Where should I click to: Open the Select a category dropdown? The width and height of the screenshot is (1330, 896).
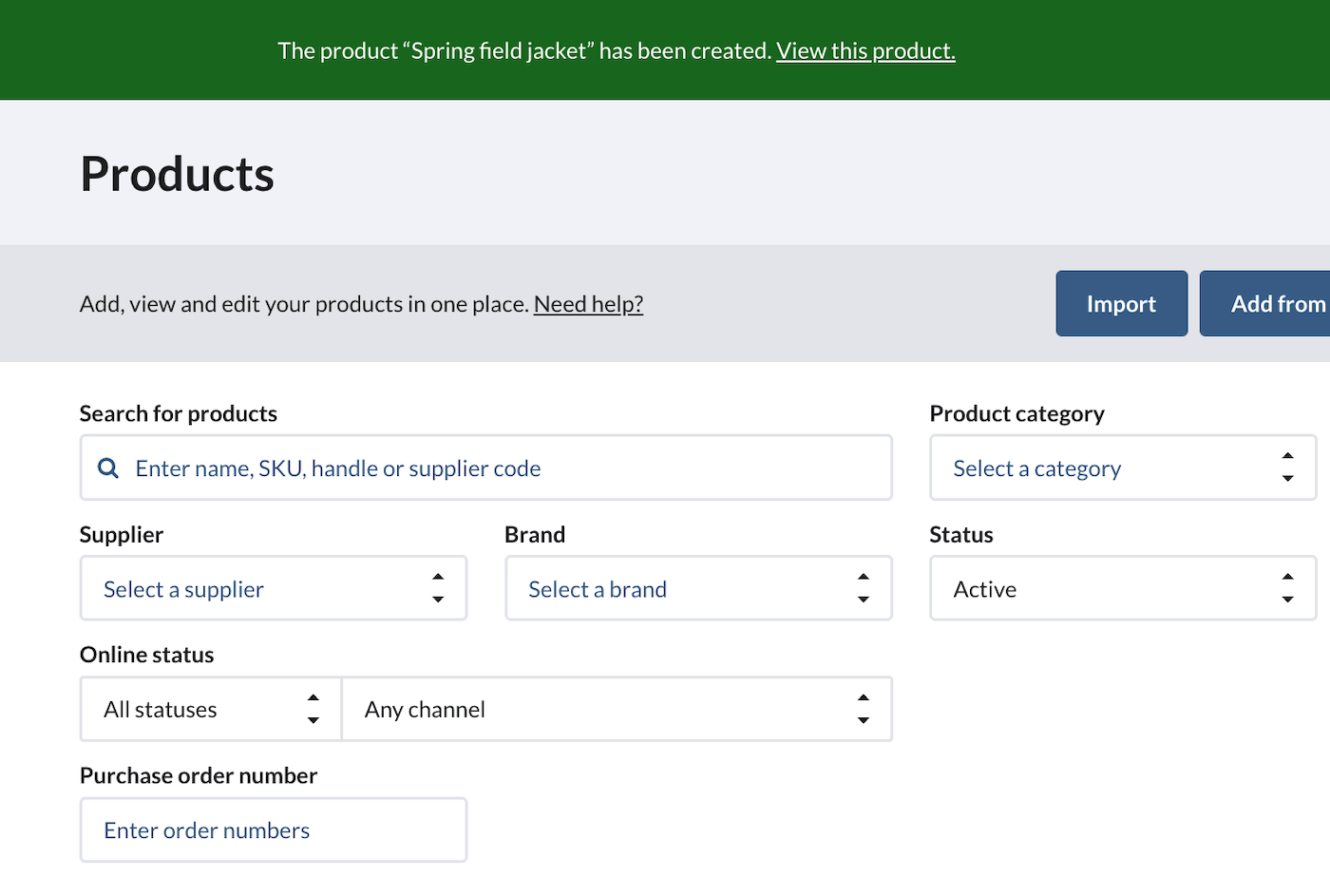pyautogui.click(x=1123, y=467)
